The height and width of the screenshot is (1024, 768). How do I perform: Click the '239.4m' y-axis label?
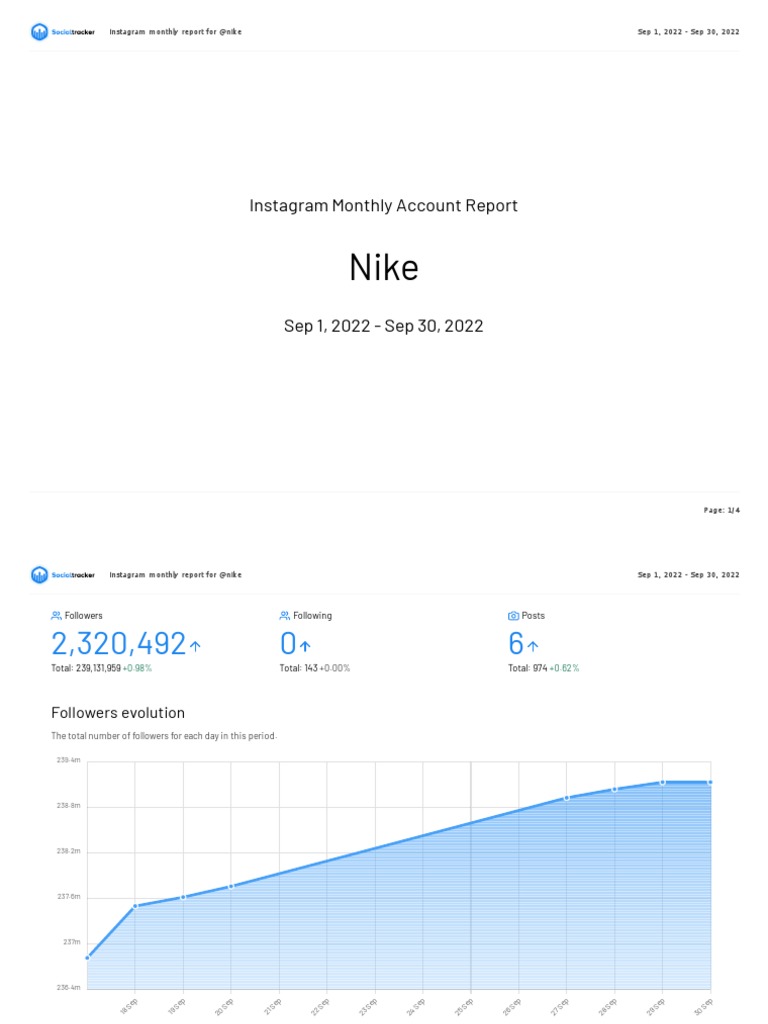pos(69,760)
